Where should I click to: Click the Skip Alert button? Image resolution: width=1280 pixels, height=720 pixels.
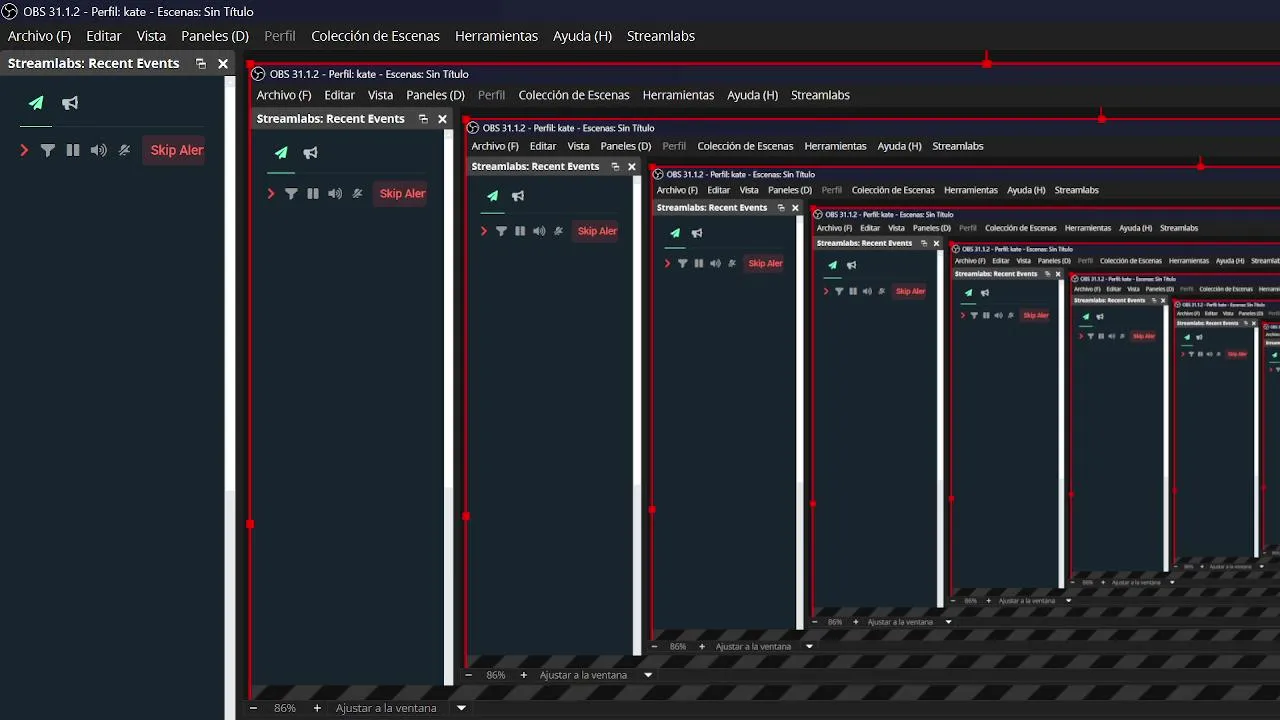(174, 150)
